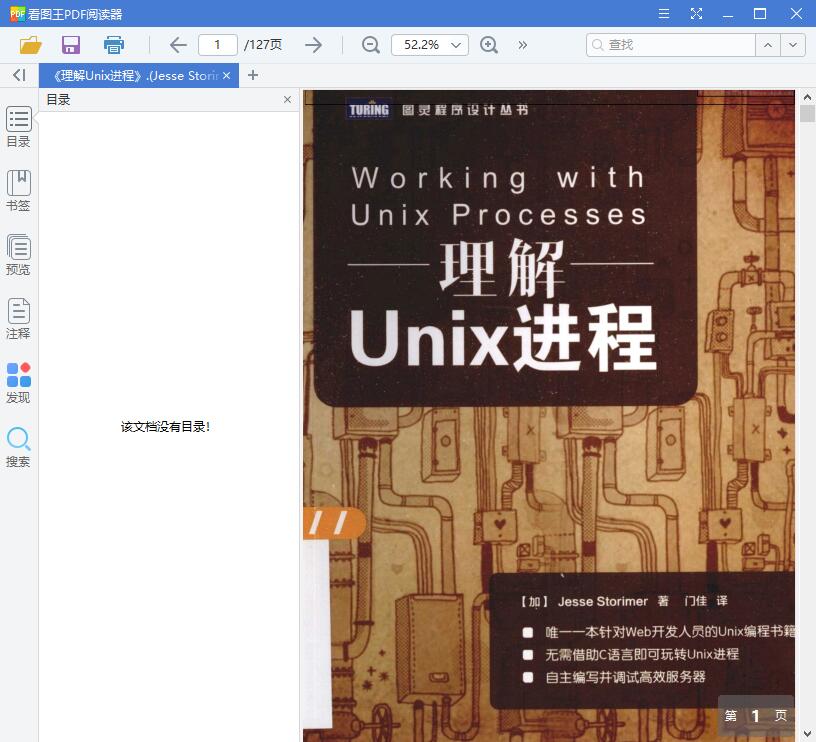Open the 目录 outline sidebar panel
The width and height of the screenshot is (816, 742).
(x=18, y=127)
